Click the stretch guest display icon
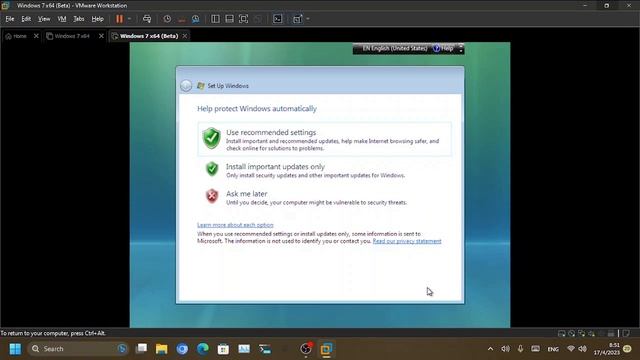640x360 pixels. pyautogui.click(x=298, y=19)
